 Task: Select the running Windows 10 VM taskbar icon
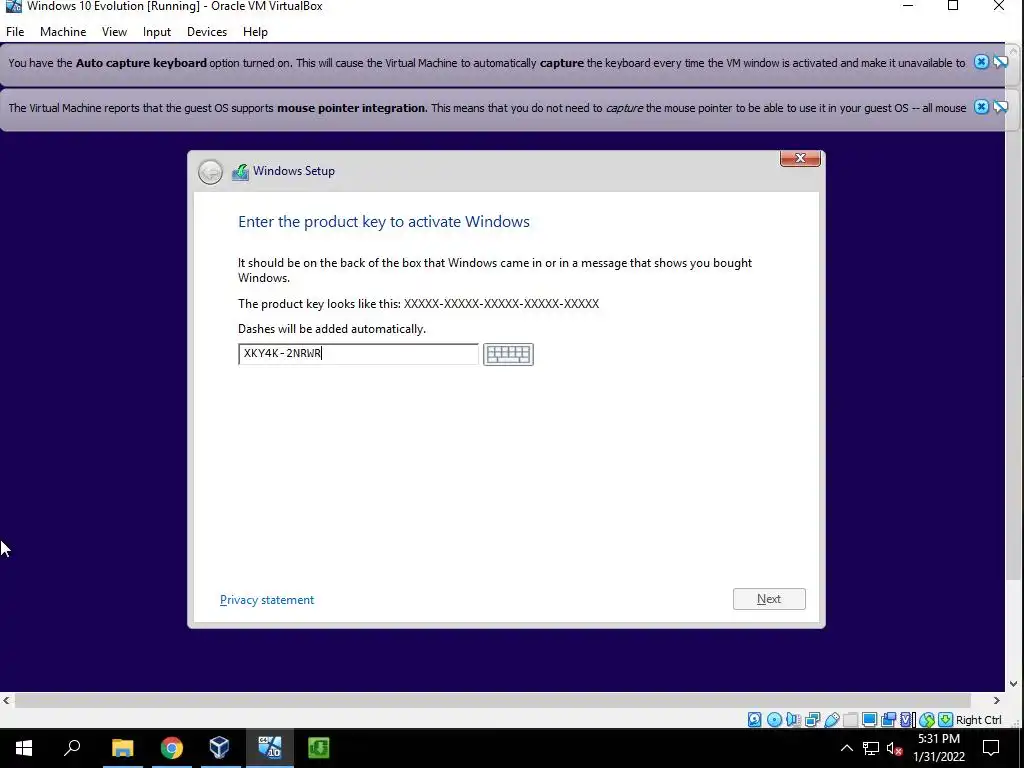[x=269, y=748]
